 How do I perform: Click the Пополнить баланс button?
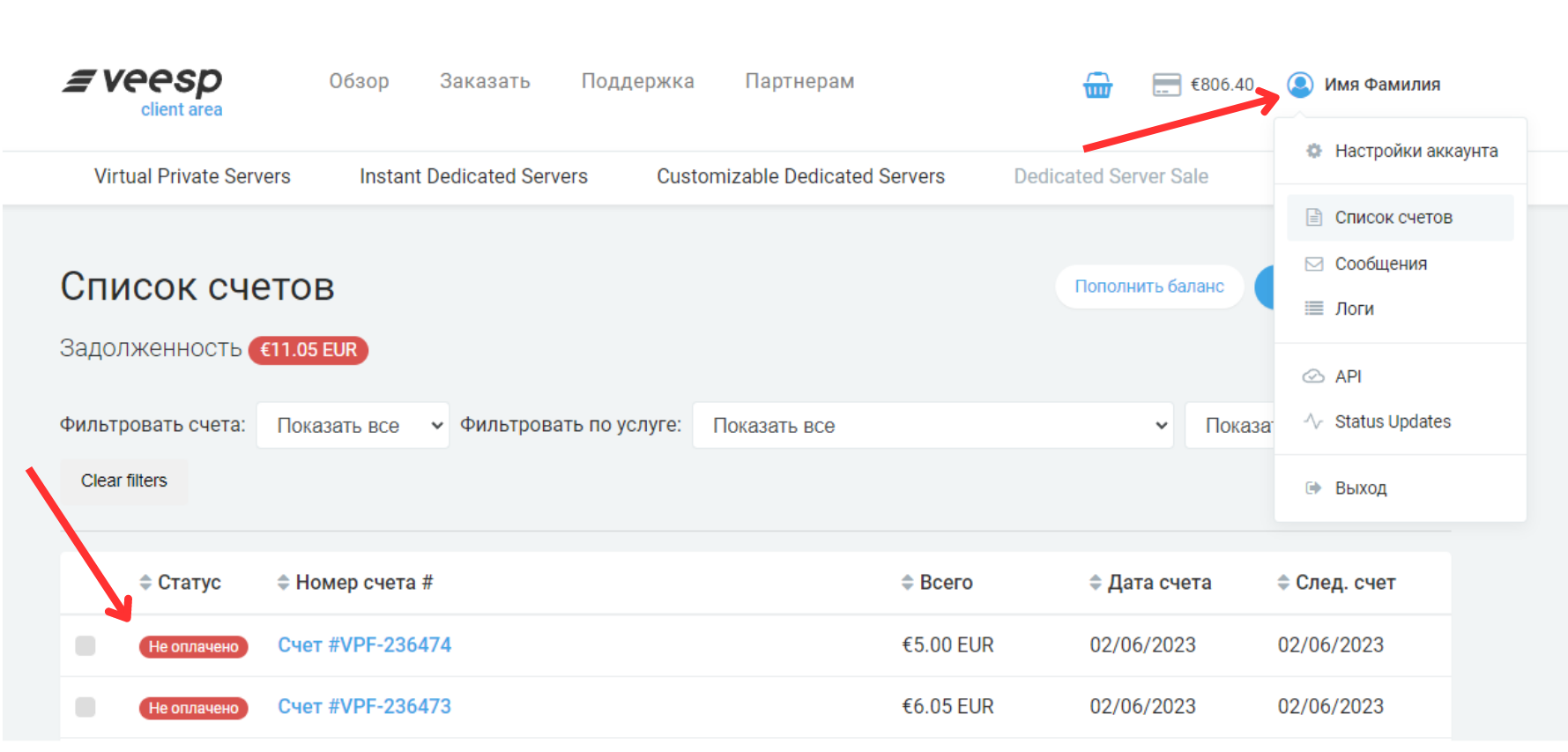point(1148,287)
